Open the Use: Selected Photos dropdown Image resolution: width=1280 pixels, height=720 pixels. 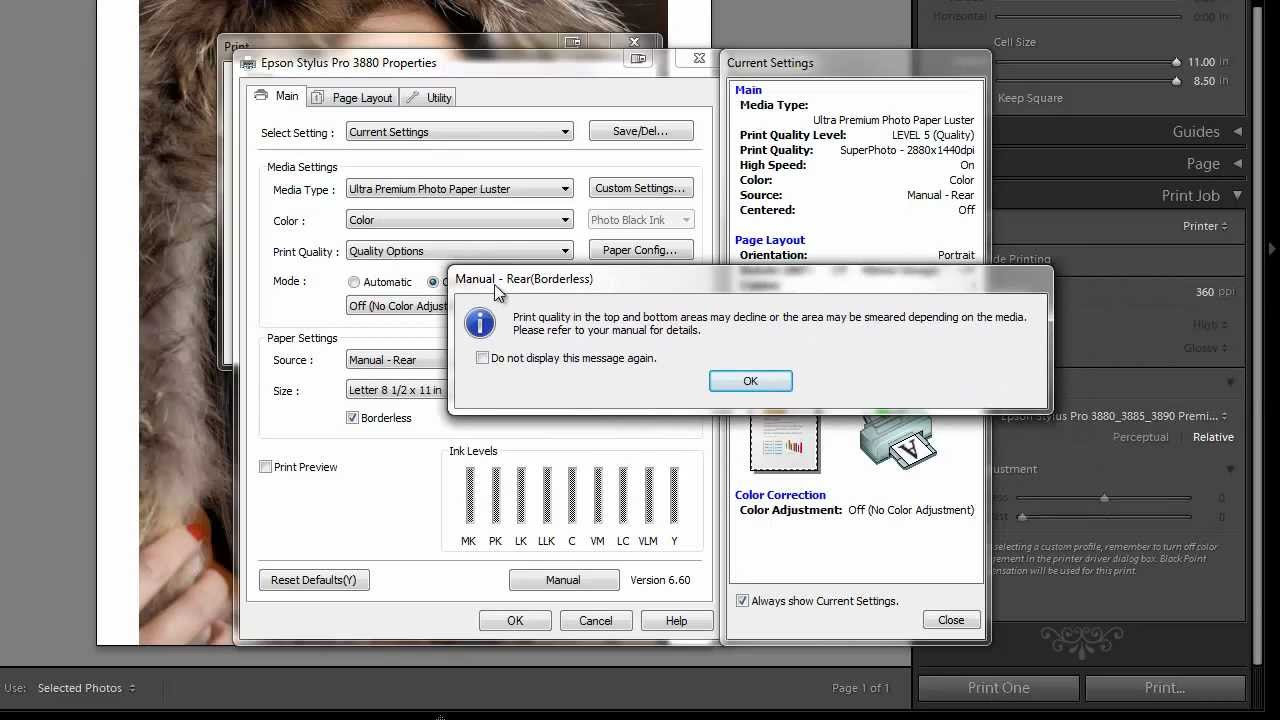[x=86, y=688]
